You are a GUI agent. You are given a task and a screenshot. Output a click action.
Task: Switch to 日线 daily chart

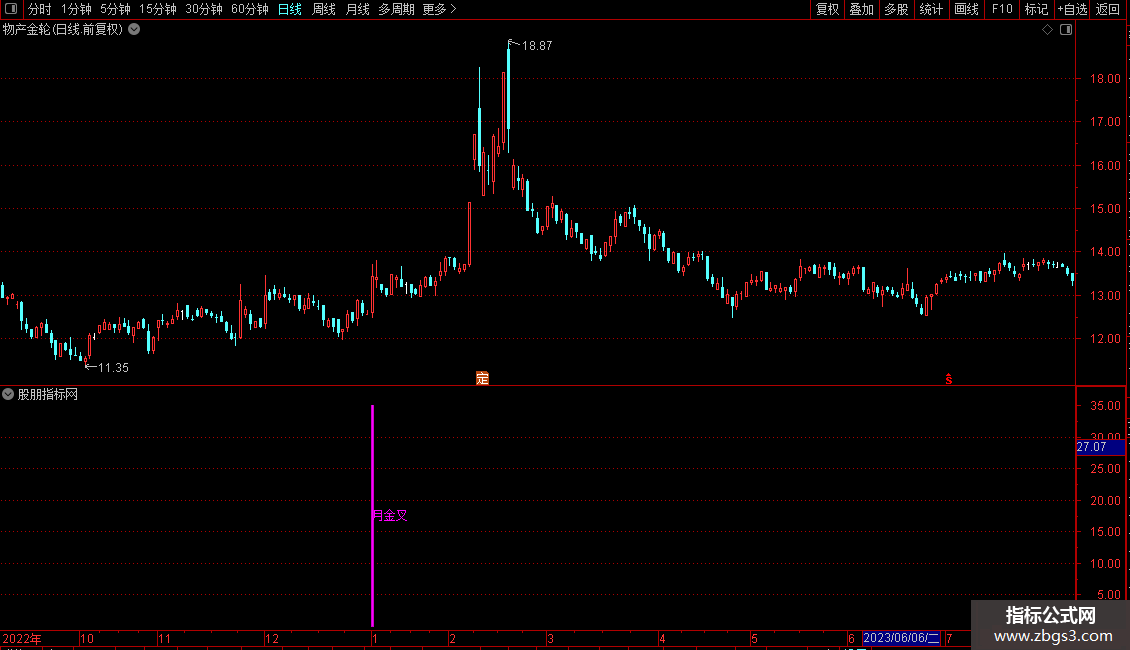pos(290,9)
